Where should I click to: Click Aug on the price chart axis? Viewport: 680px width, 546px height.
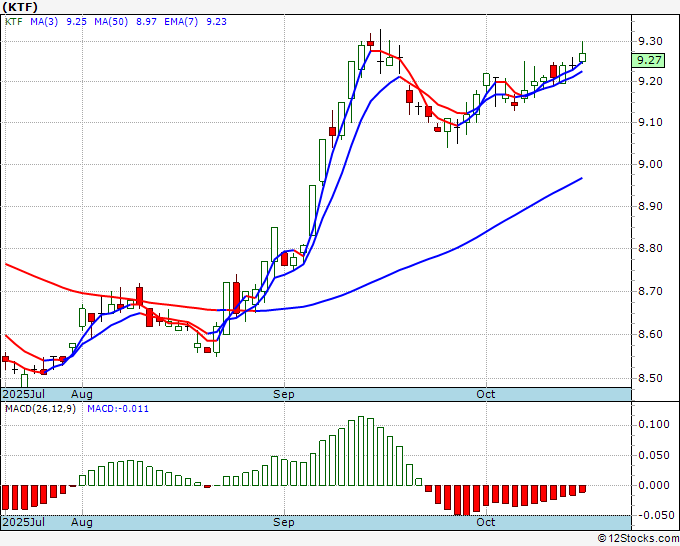pos(82,394)
